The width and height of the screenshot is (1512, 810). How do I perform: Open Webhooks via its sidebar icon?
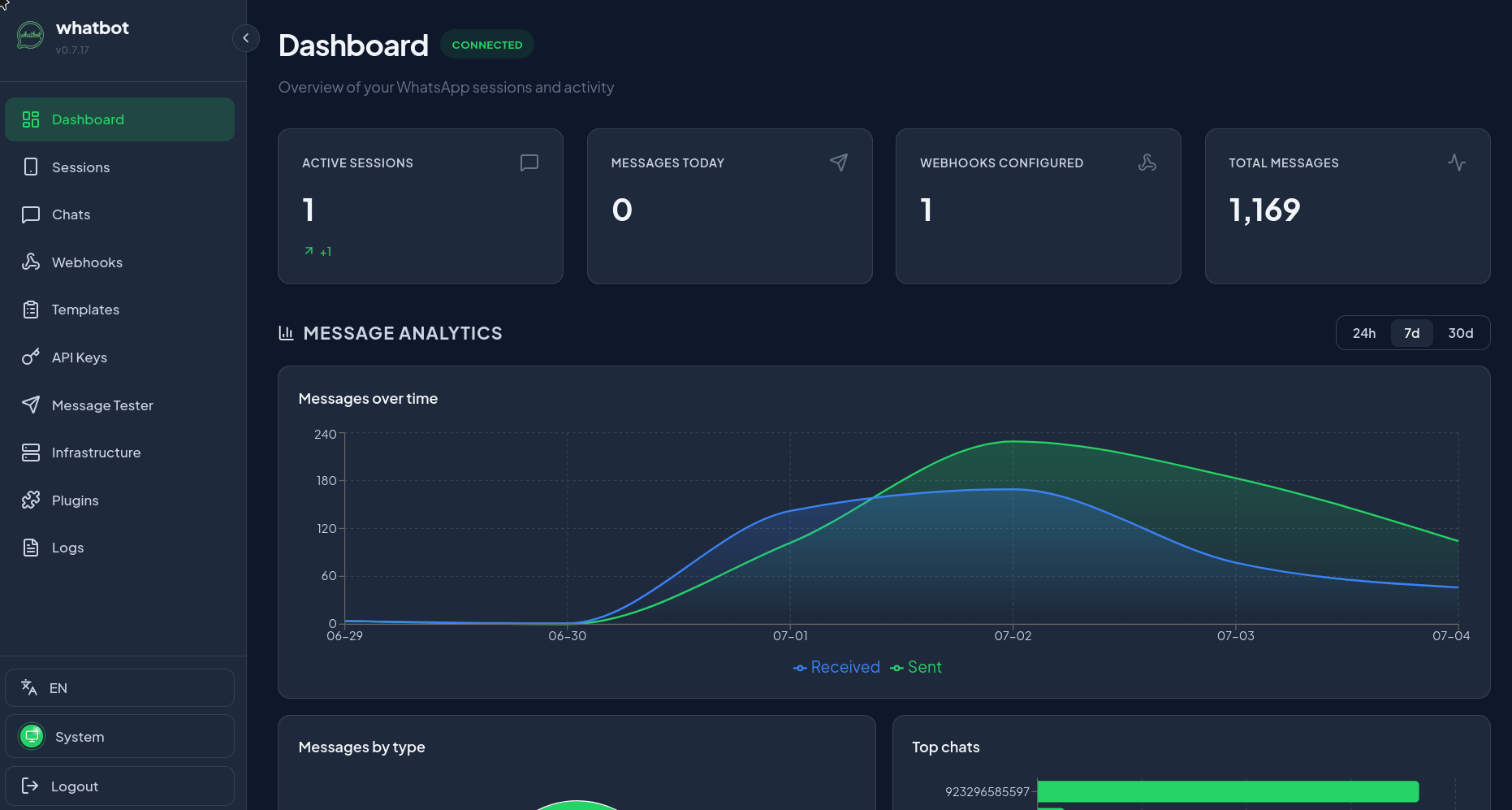click(x=31, y=262)
